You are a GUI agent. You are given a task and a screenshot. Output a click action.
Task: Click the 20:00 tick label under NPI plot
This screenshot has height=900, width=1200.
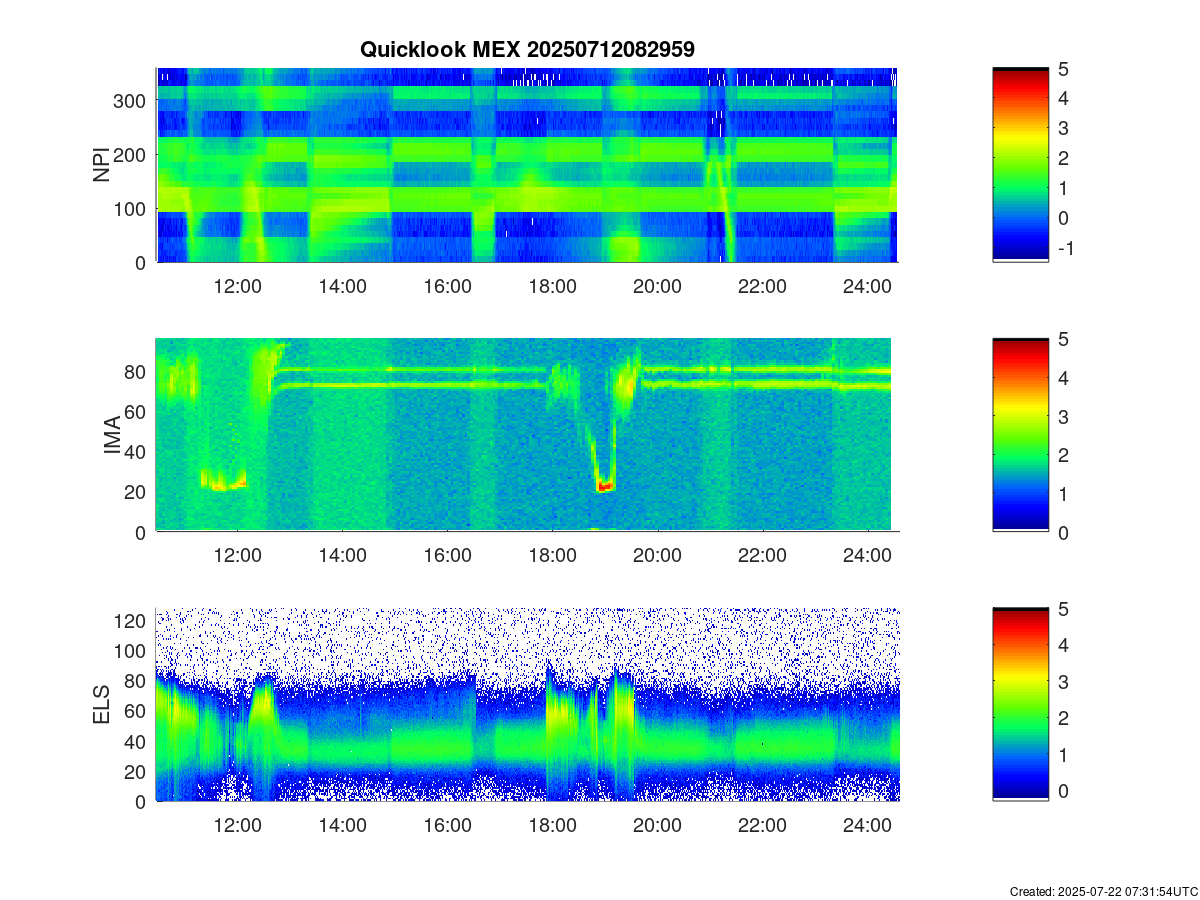coord(657,286)
